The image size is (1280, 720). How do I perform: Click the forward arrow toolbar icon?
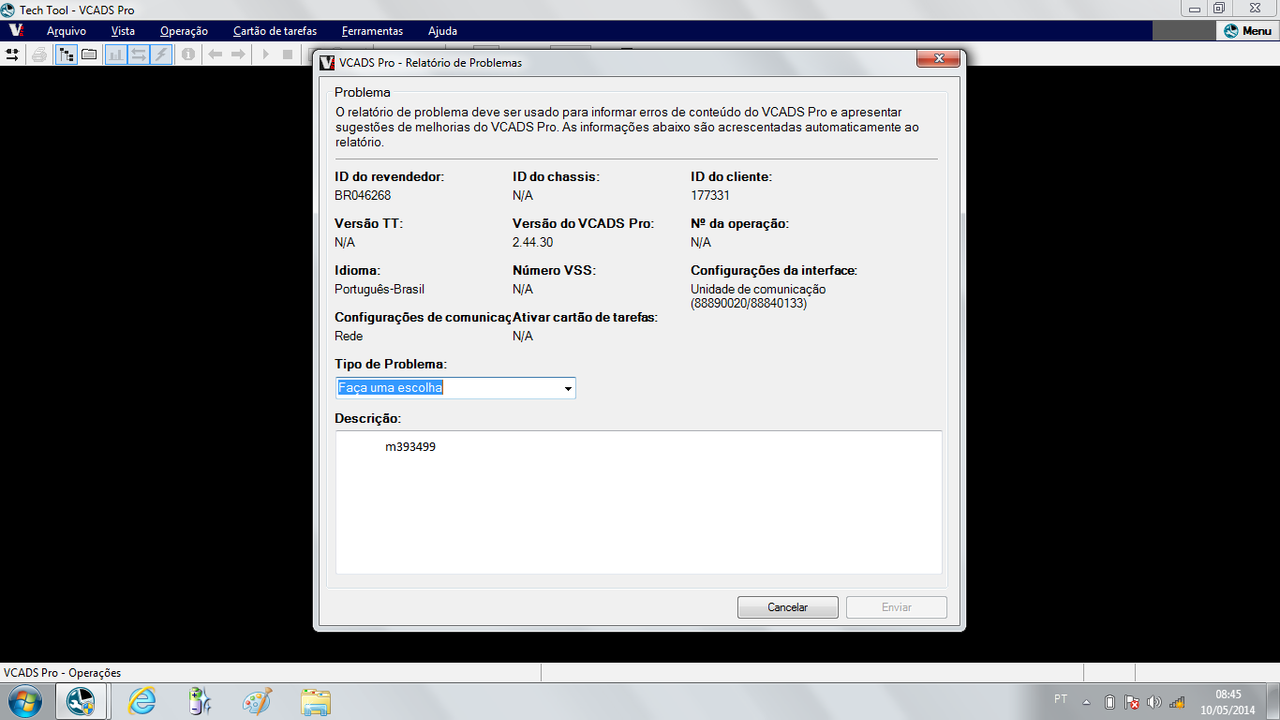click(238, 54)
